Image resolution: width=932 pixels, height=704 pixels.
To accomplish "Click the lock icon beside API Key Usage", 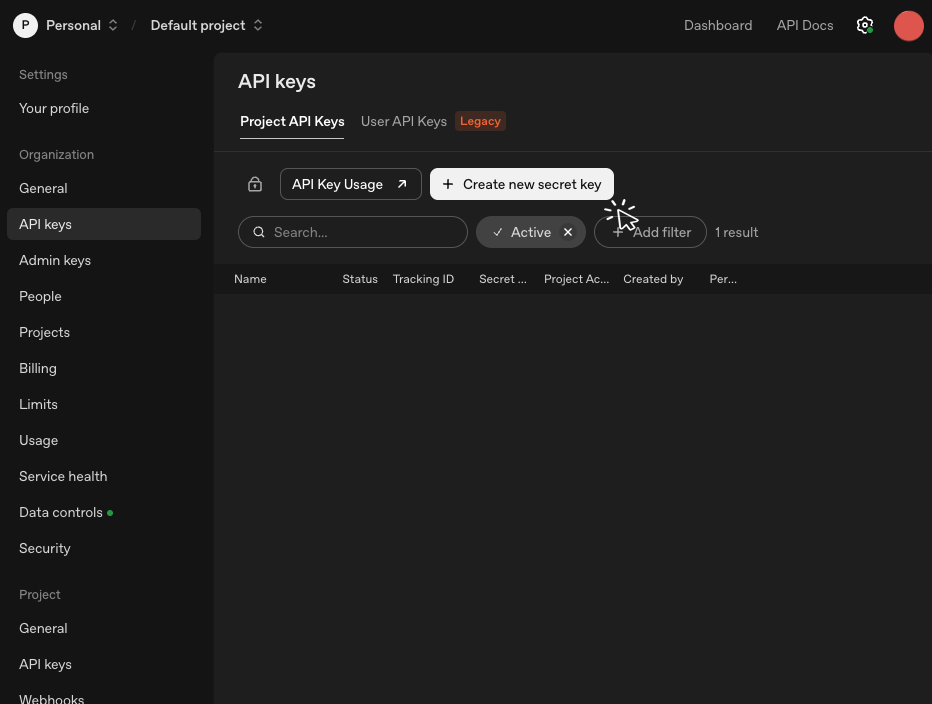I will tap(255, 184).
